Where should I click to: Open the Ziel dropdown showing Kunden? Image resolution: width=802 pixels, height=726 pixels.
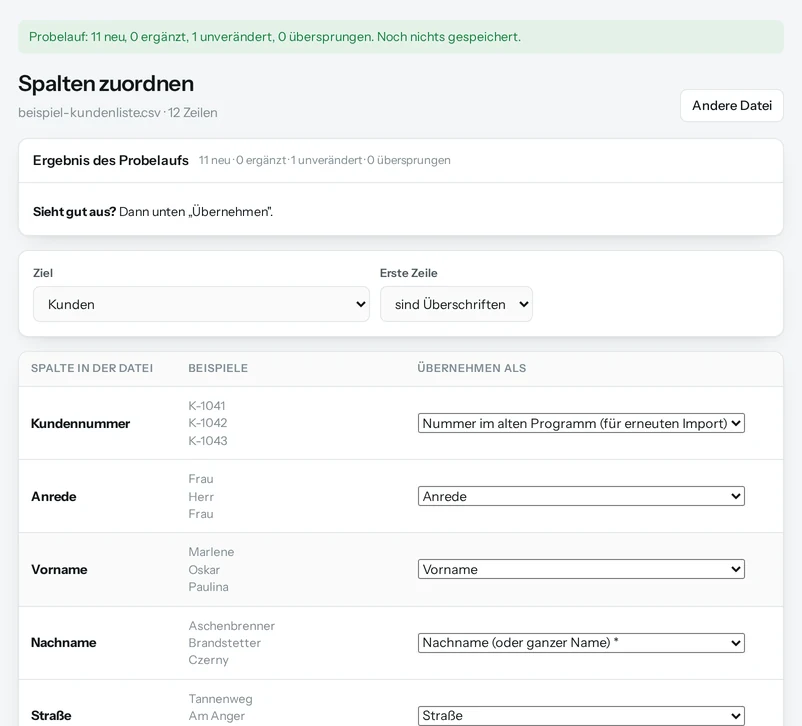click(x=201, y=304)
